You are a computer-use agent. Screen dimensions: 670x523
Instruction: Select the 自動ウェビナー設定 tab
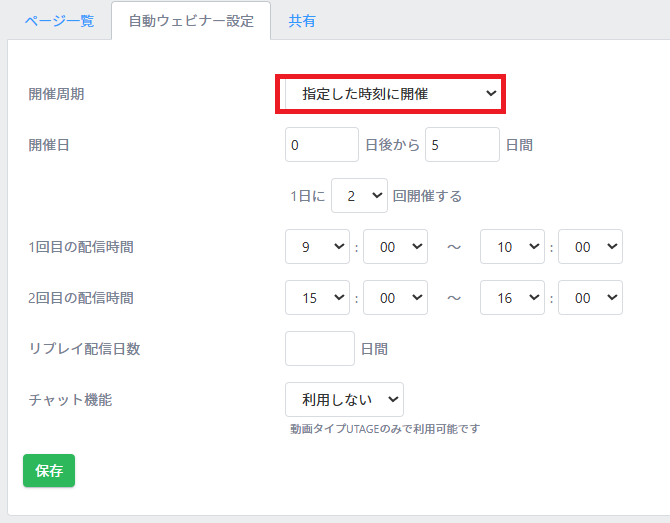(191, 21)
